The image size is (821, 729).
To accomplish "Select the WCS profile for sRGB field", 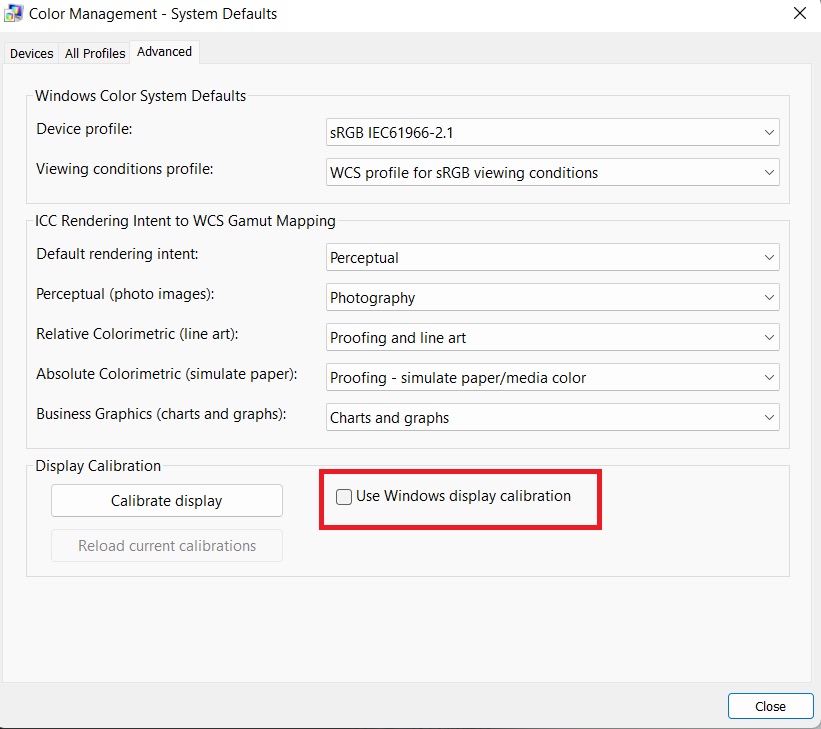I will pyautogui.click(x=500, y=172).
